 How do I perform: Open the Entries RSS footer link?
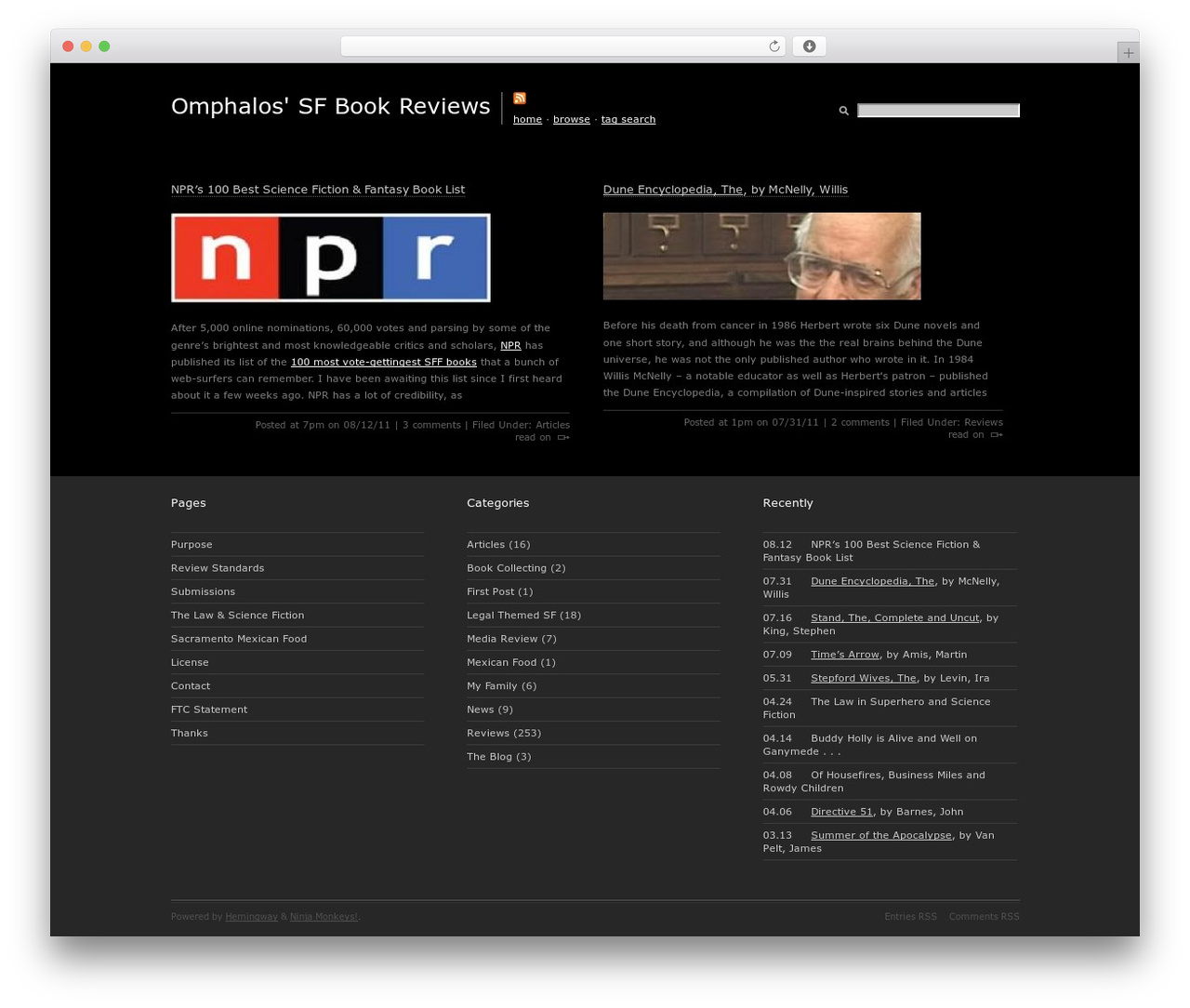click(x=910, y=917)
